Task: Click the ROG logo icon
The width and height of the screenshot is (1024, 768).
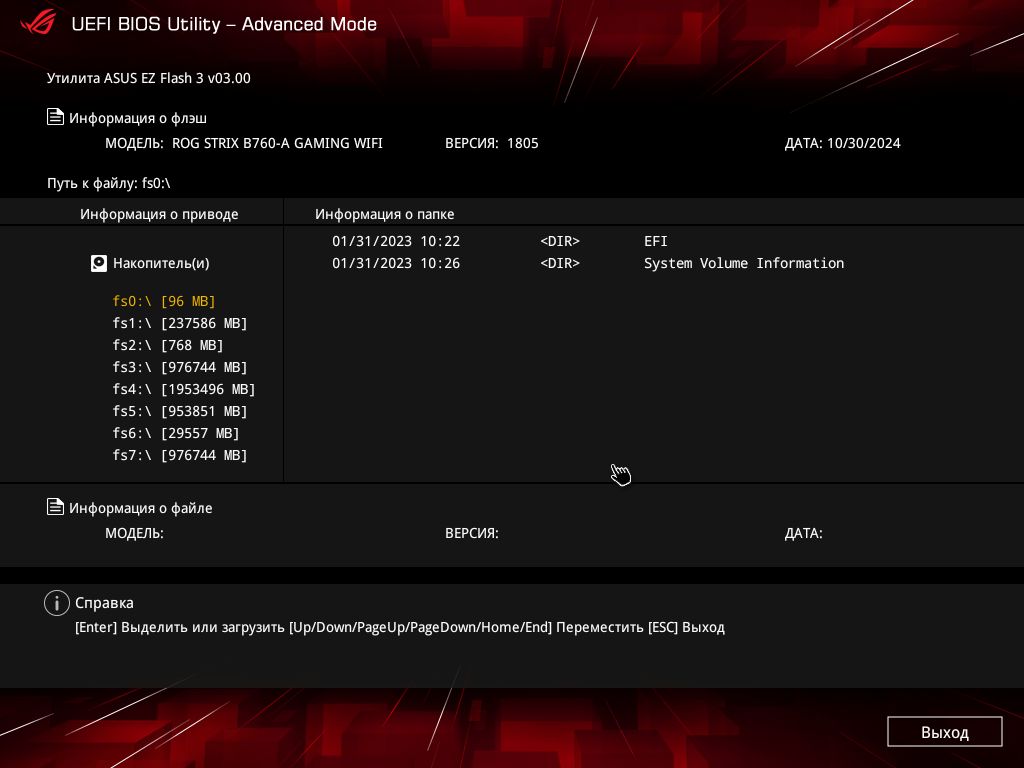Action: tap(38, 23)
